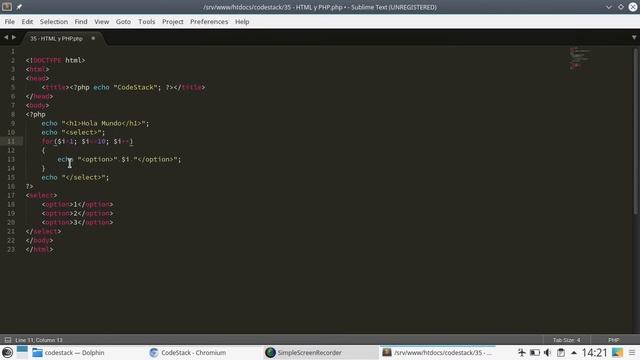This screenshot has width=640, height=360.
Task: Click the minimap code preview
Action: pos(580,58)
